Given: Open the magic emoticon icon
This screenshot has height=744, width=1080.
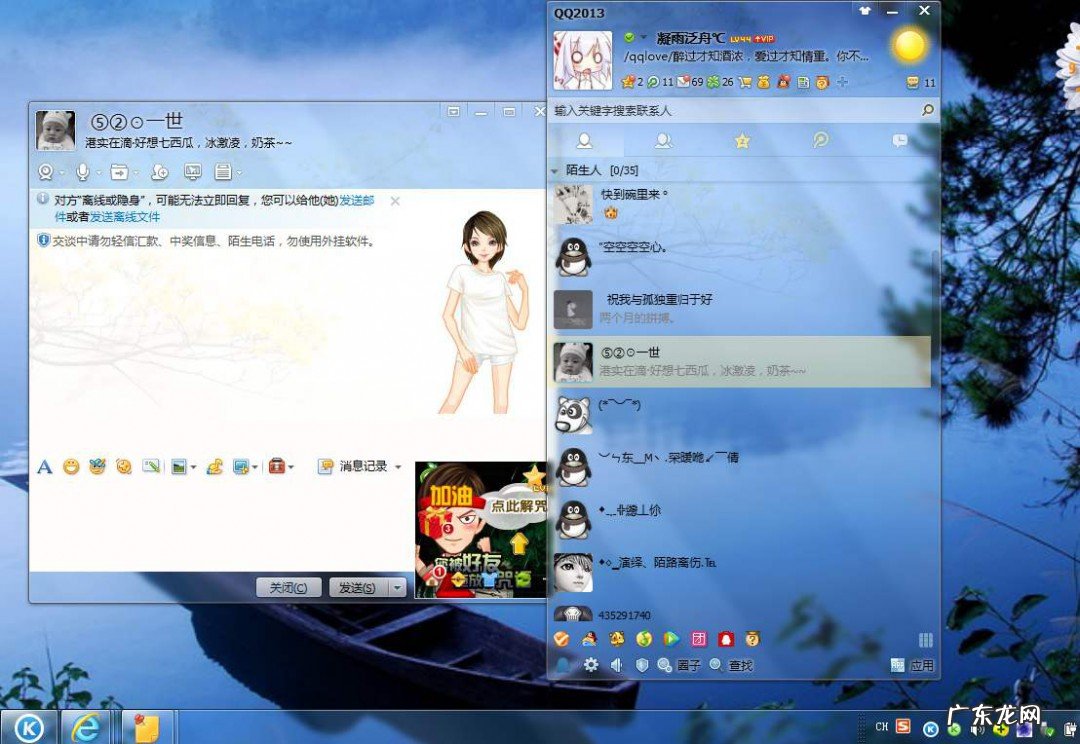Looking at the screenshot, I should (99, 466).
